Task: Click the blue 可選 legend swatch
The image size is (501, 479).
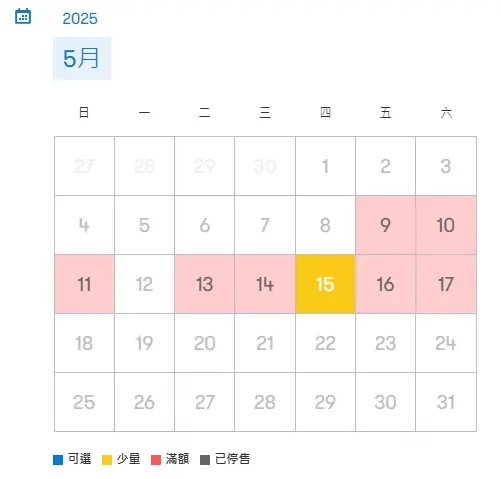Action: click(58, 460)
